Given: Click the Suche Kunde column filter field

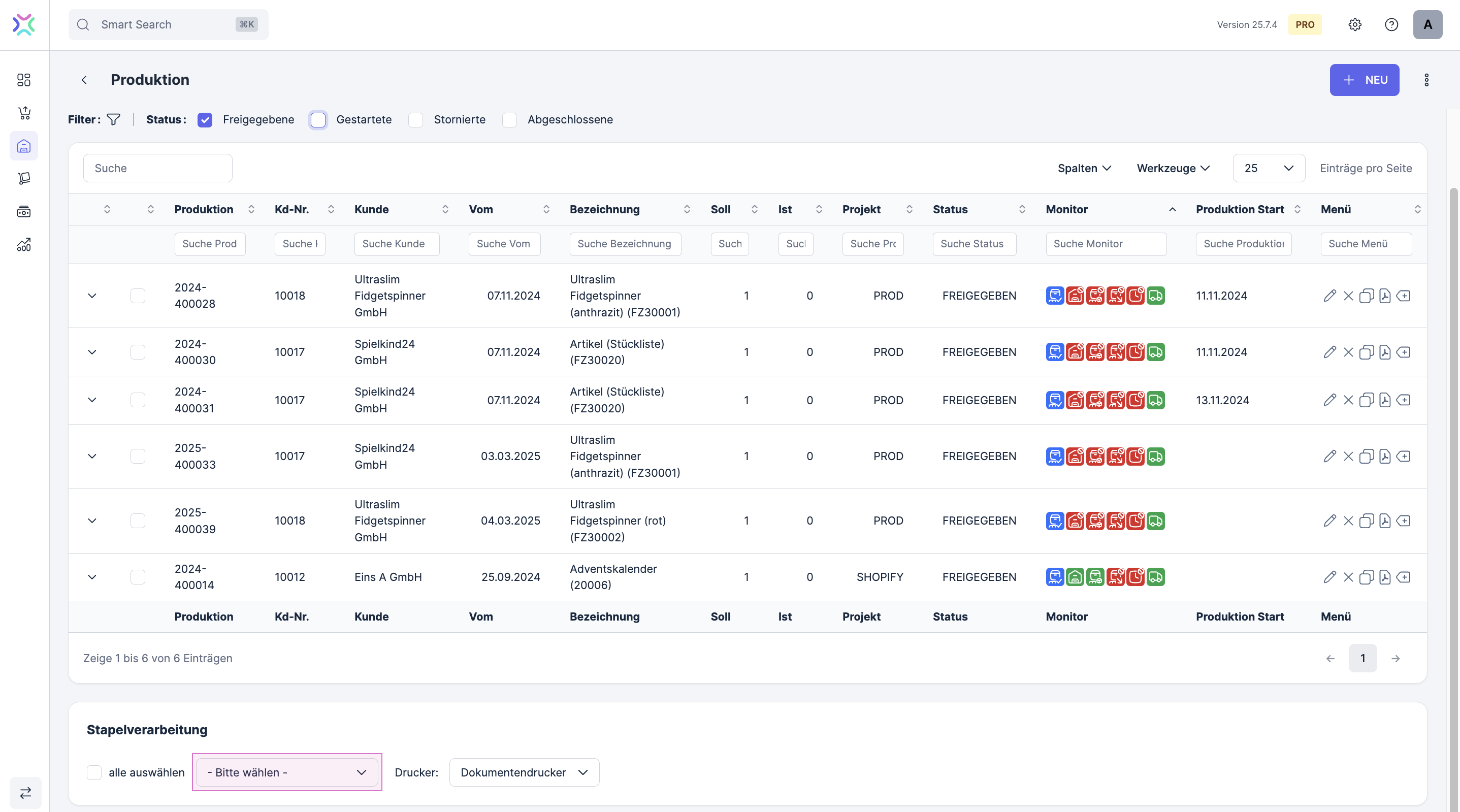Looking at the screenshot, I should point(396,244).
